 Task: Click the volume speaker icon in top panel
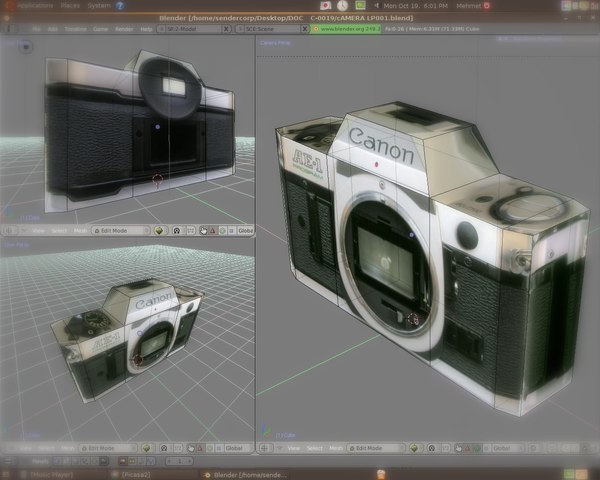point(377,5)
